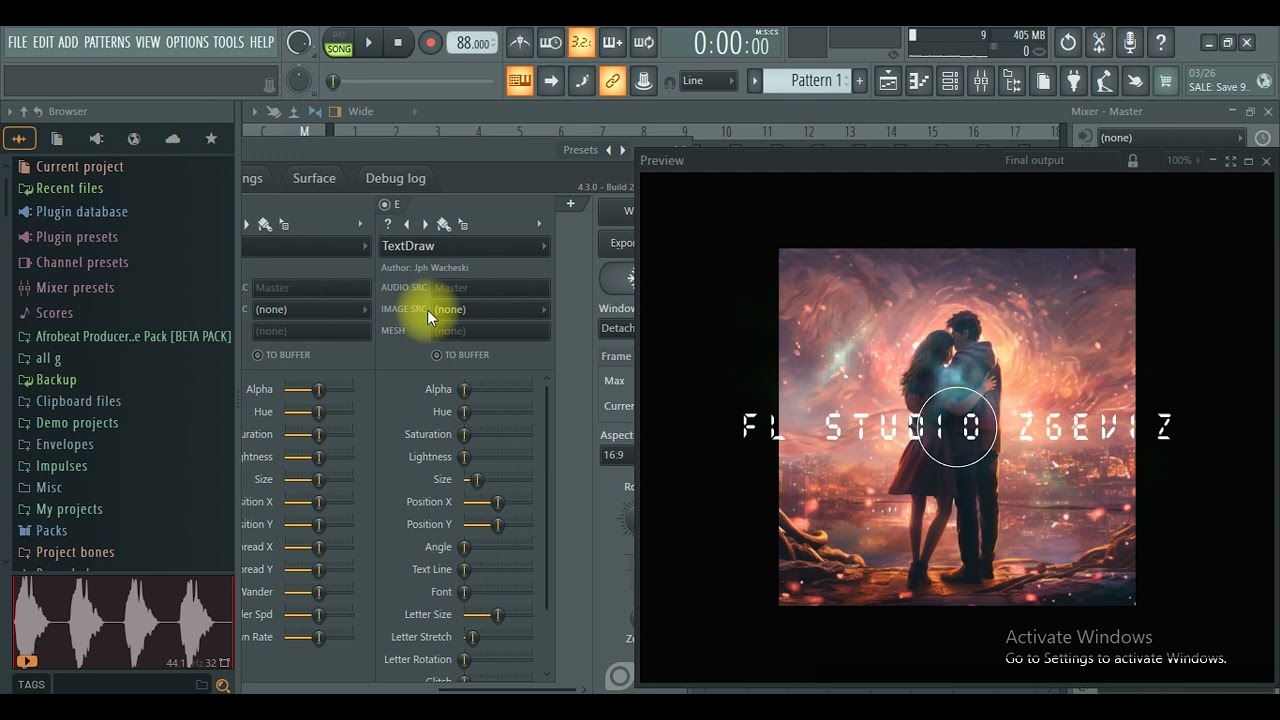Image resolution: width=1280 pixels, height=720 pixels.
Task: Toggle the browser view icon in toolbar
Action: [x=1012, y=81]
